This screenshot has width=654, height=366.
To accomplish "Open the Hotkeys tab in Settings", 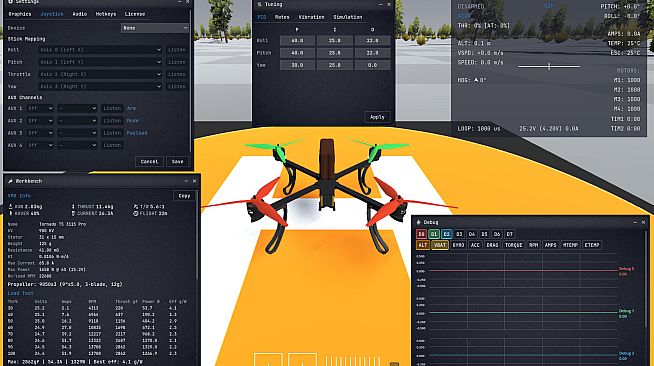I will point(106,14).
